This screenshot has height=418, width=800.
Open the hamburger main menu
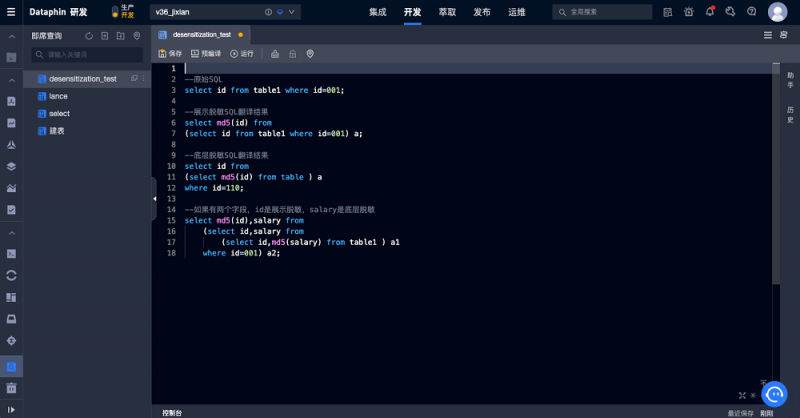coord(12,12)
